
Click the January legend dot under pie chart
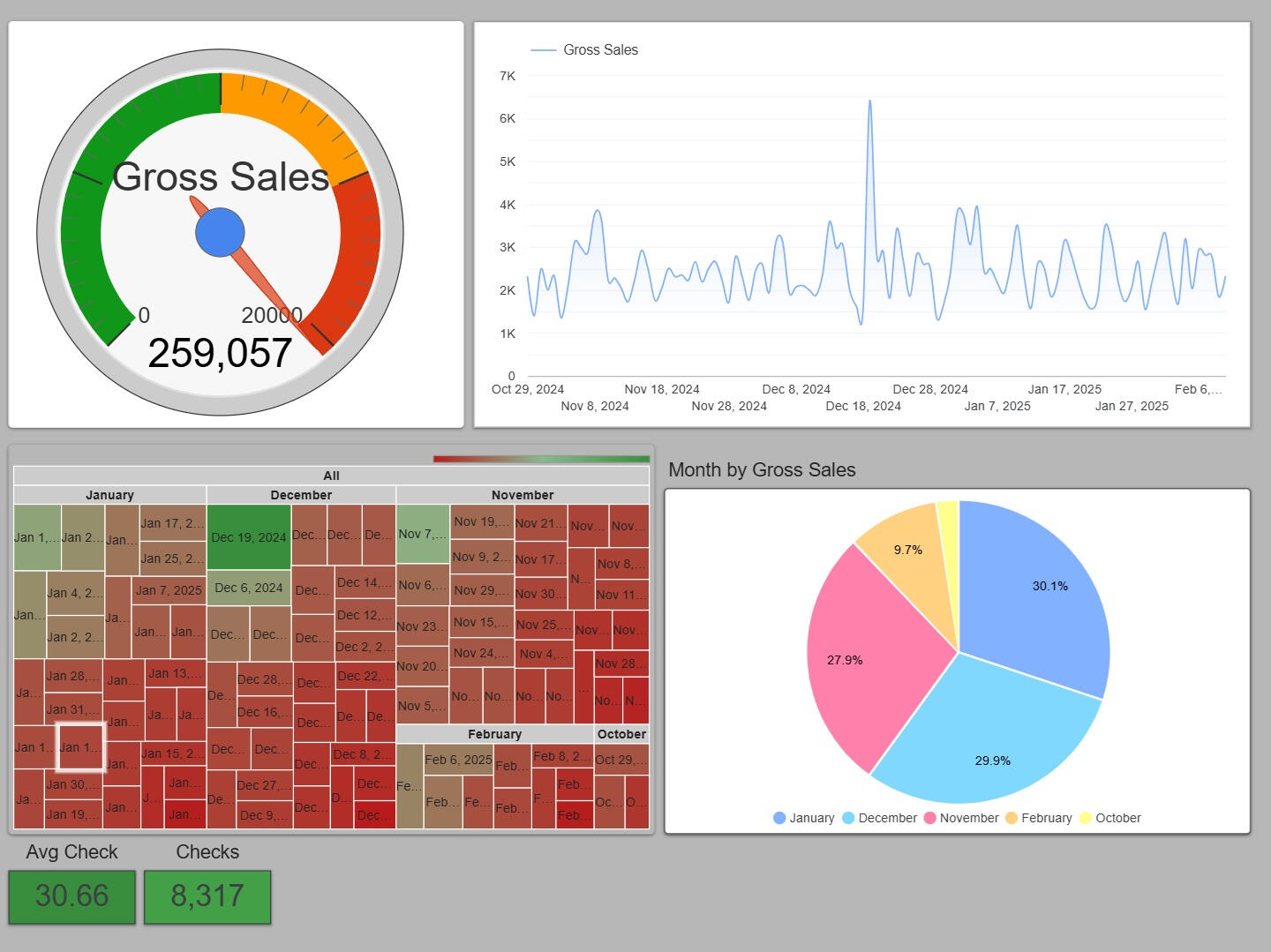coord(779,818)
